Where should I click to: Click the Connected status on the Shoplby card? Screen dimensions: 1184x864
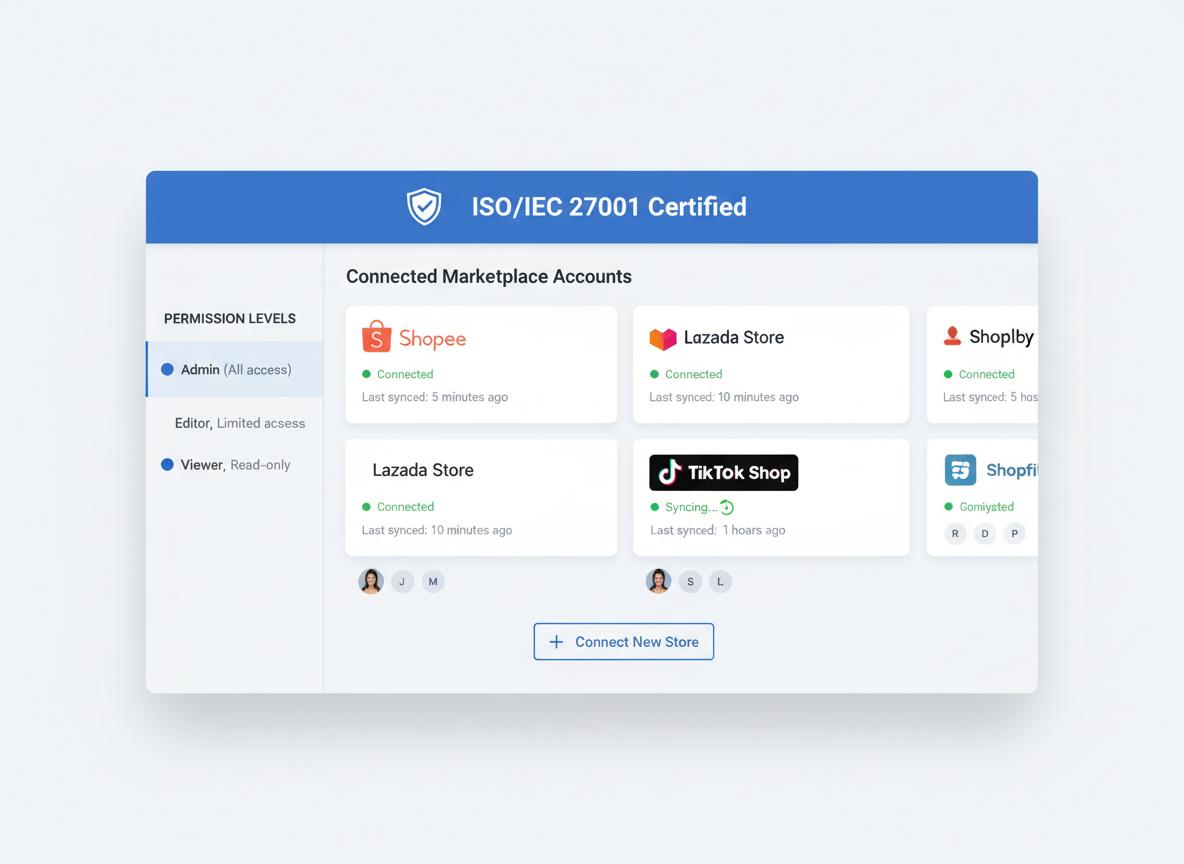pyautogui.click(x=979, y=374)
